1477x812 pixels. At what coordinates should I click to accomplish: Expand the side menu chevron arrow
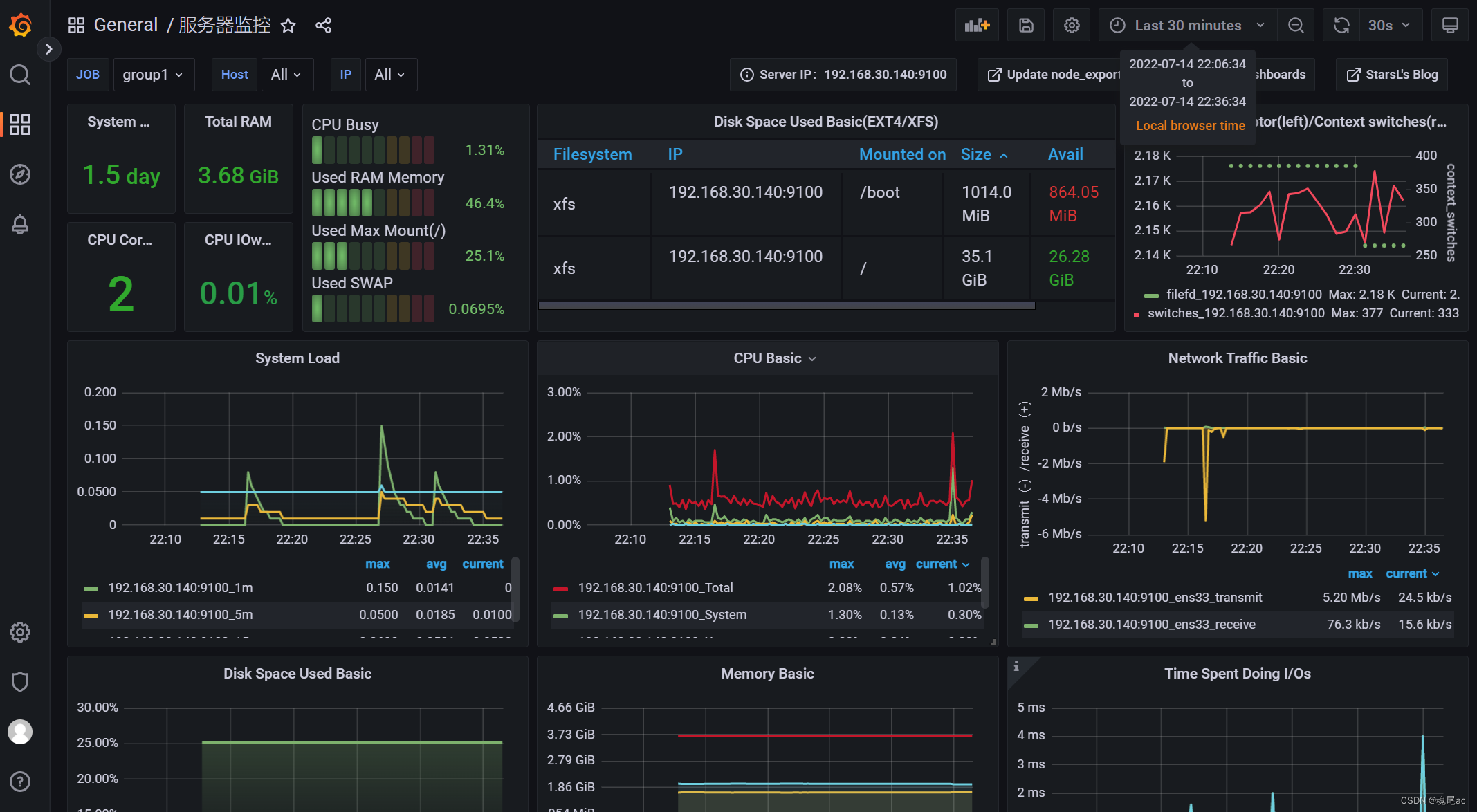click(48, 49)
